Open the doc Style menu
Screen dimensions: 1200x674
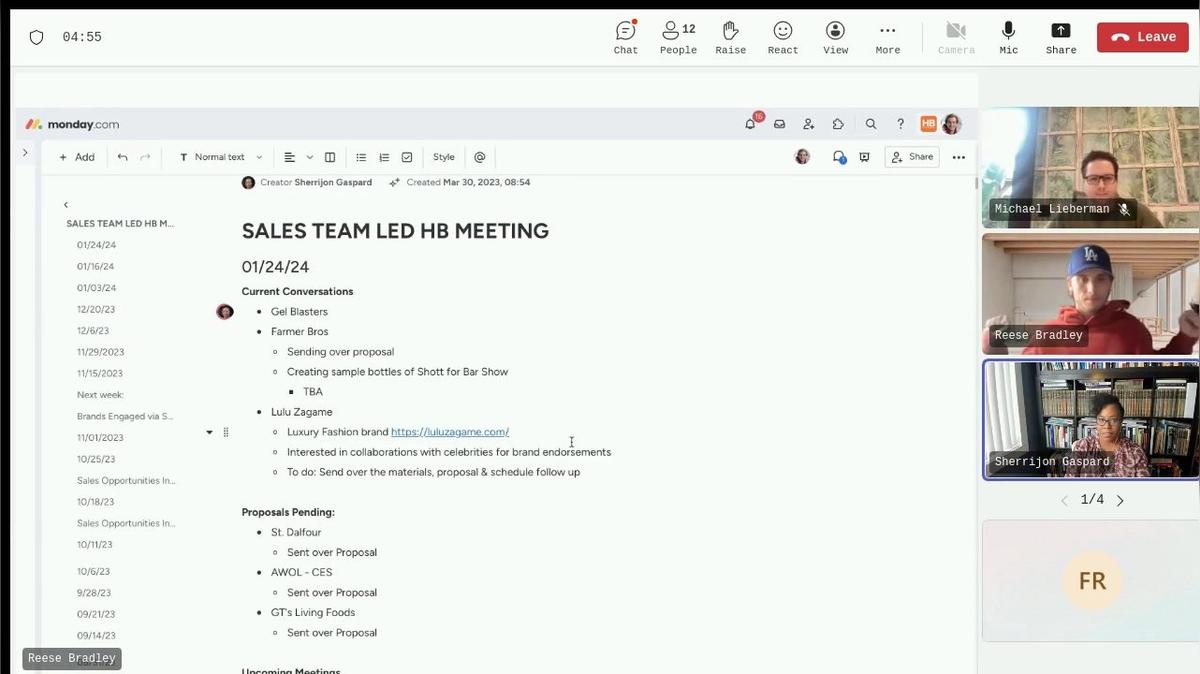click(x=444, y=157)
